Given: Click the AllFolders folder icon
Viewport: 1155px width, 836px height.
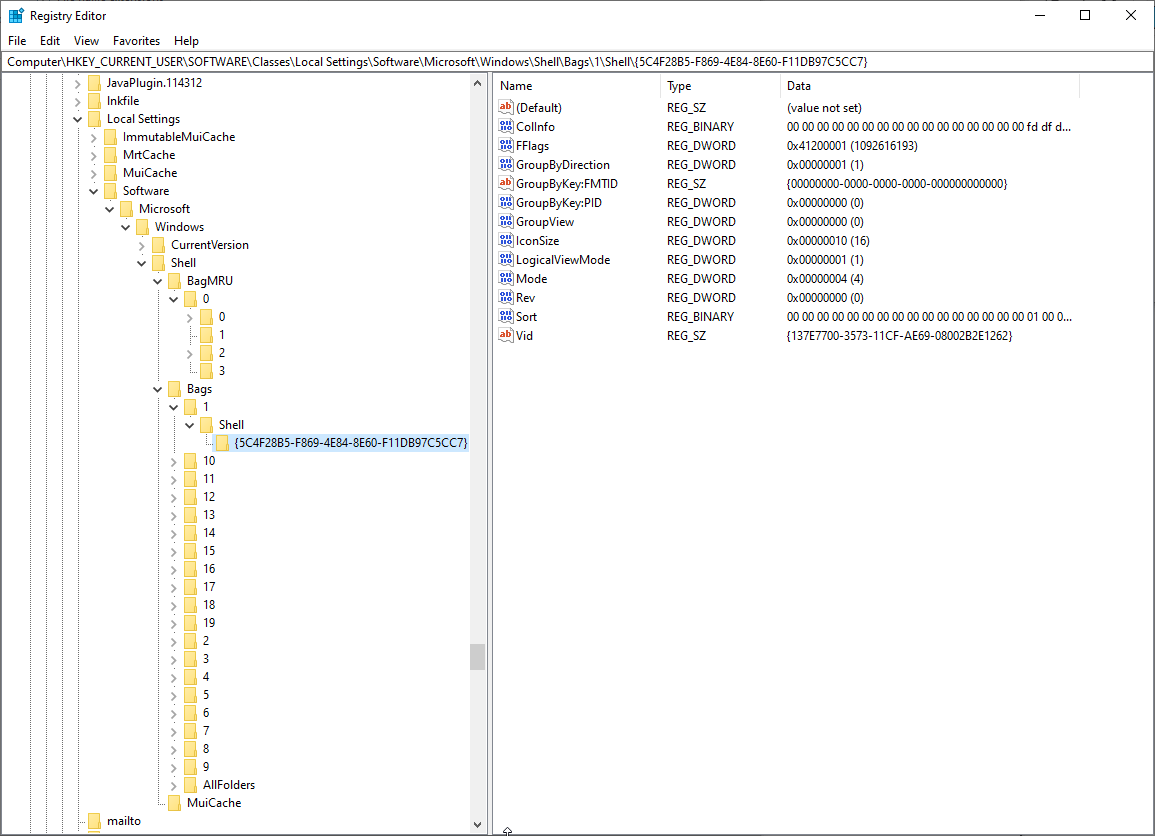Looking at the screenshot, I should pyautogui.click(x=191, y=785).
